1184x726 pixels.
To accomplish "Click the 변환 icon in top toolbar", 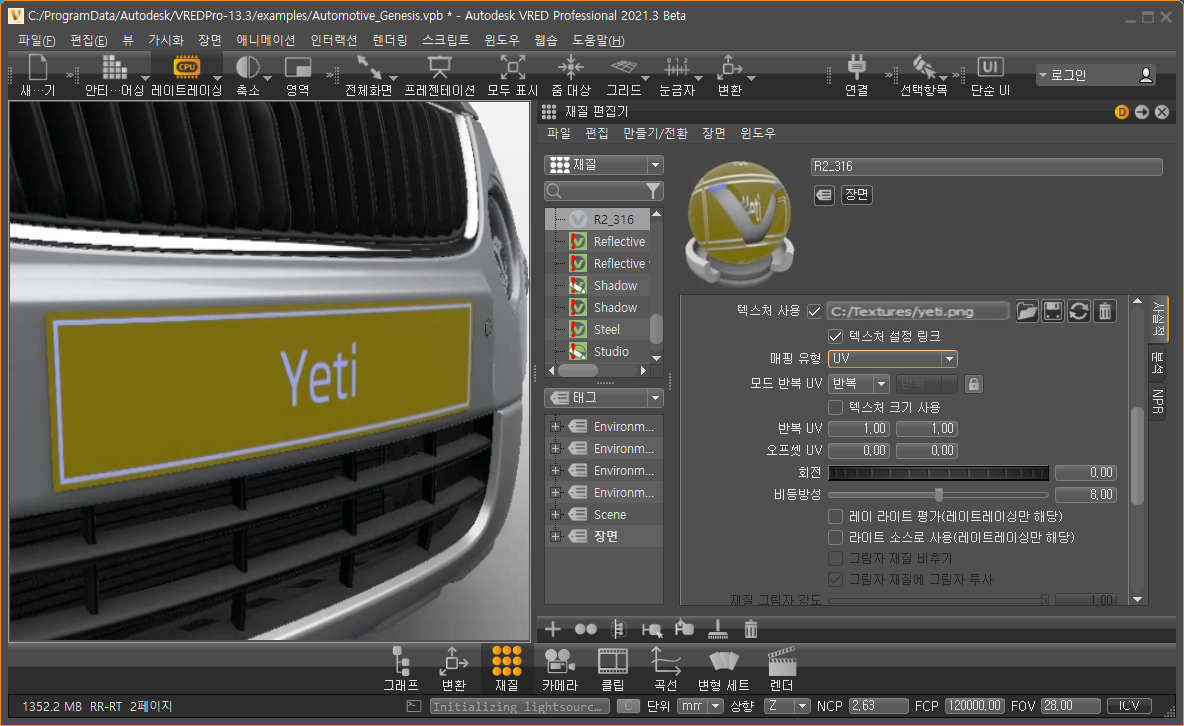I will [x=729, y=67].
